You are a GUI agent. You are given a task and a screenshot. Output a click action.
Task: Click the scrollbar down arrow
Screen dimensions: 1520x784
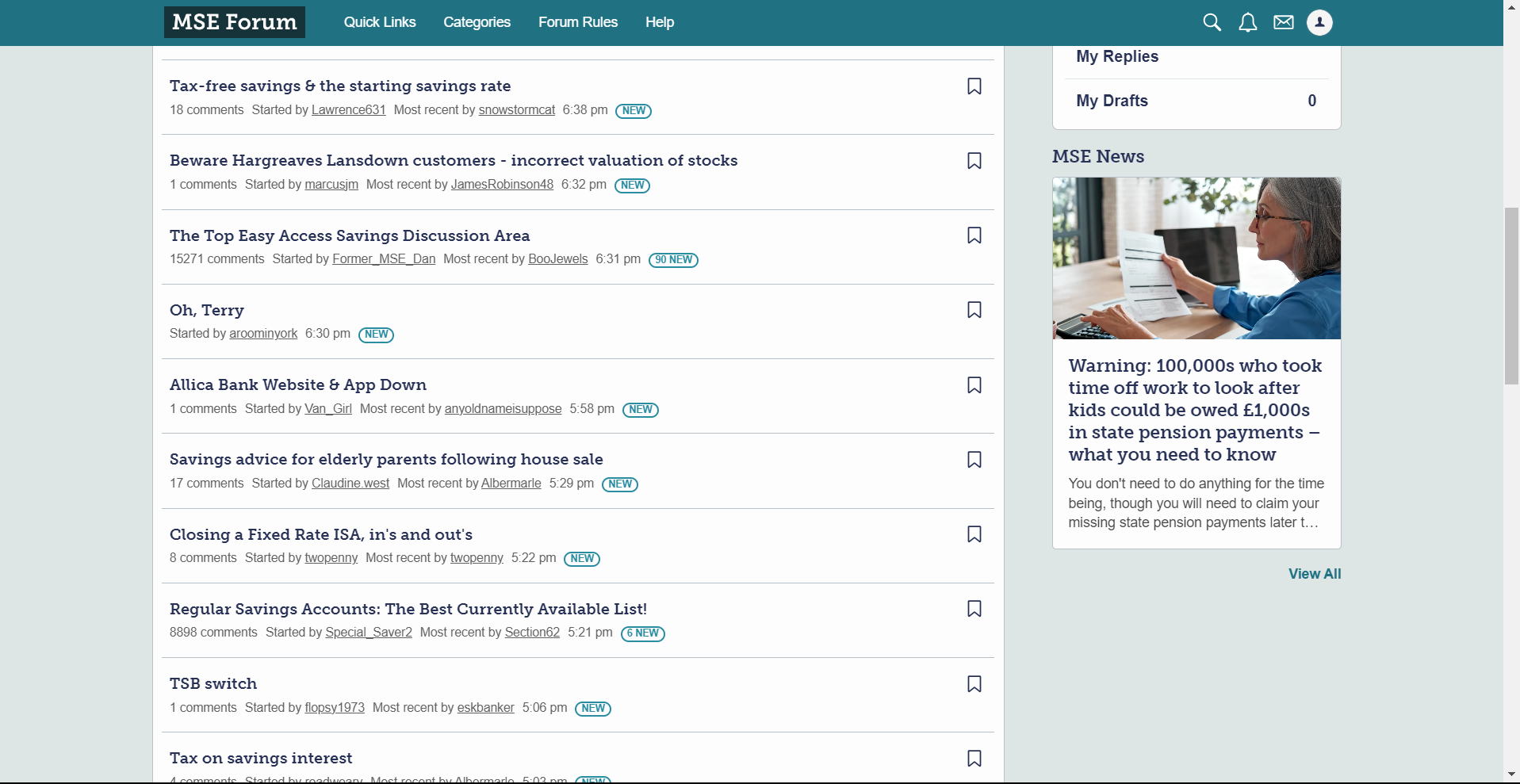coord(1511,774)
